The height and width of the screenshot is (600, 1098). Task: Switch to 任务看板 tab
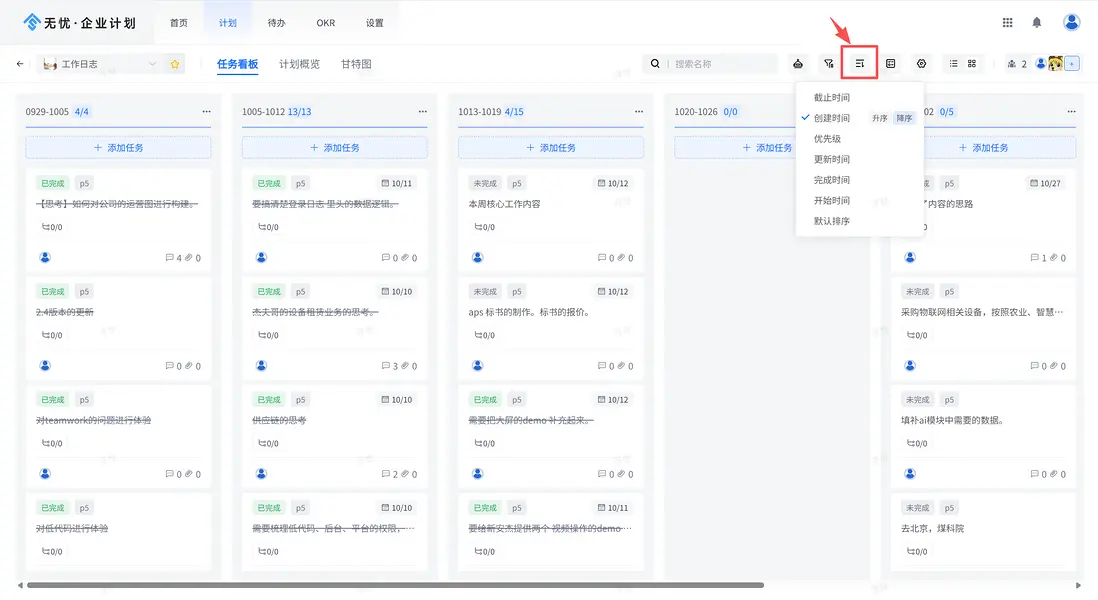coord(237,64)
